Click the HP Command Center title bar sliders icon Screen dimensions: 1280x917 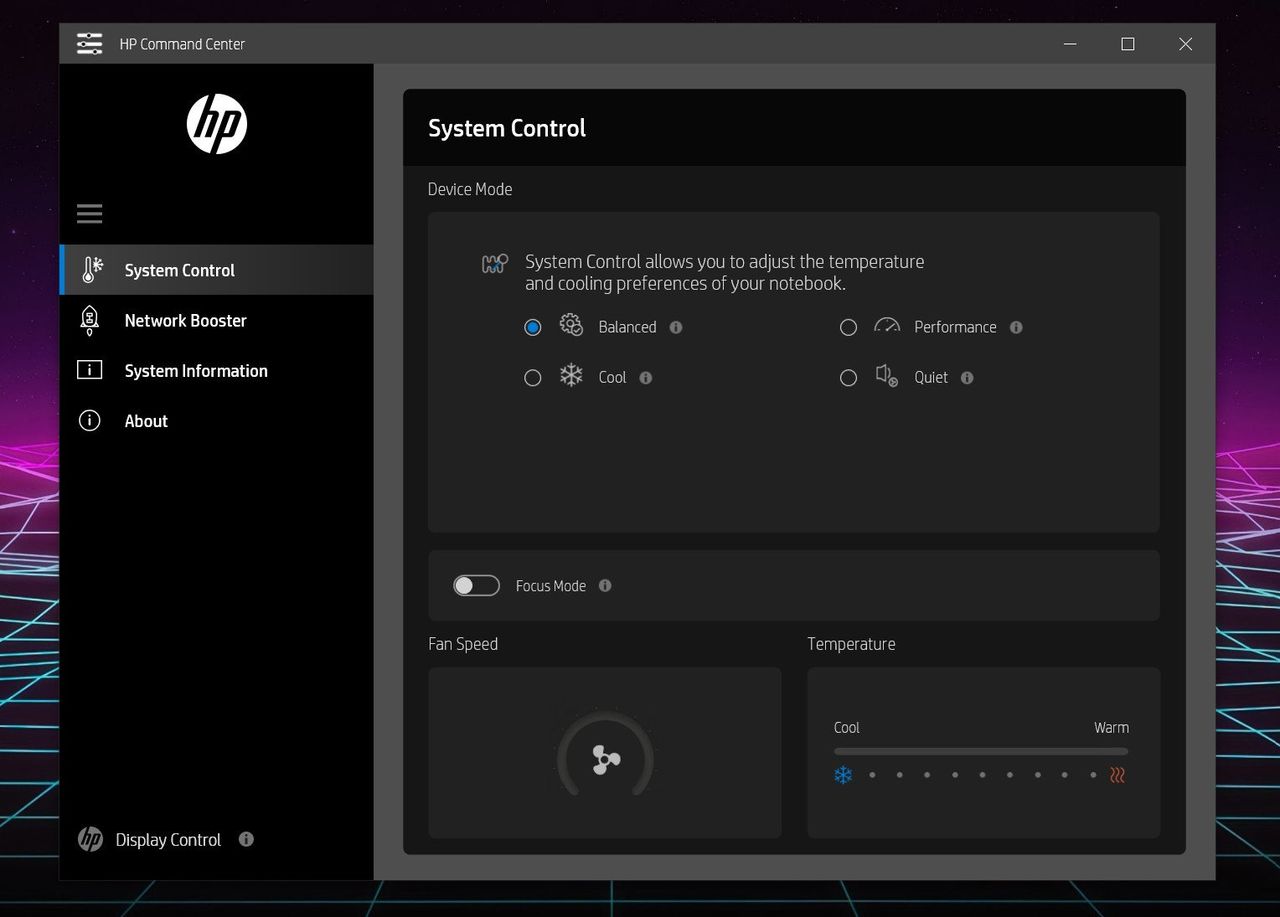pyautogui.click(x=89, y=43)
